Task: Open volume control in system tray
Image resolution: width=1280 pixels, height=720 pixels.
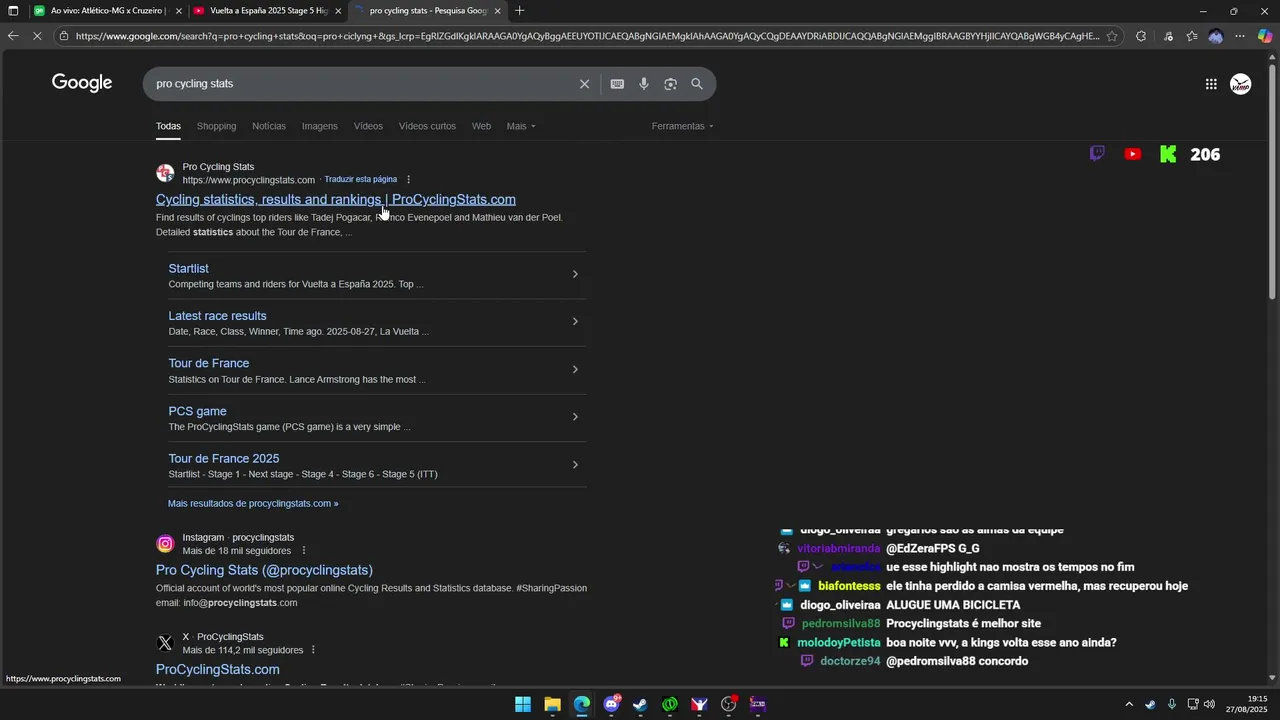Action: tap(1209, 704)
